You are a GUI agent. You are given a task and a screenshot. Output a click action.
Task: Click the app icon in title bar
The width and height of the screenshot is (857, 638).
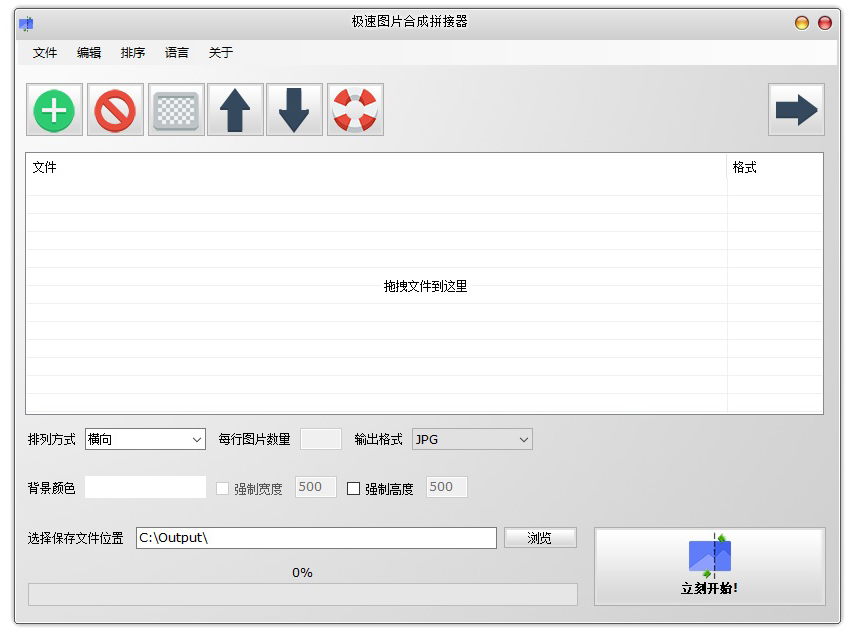click(x=26, y=22)
